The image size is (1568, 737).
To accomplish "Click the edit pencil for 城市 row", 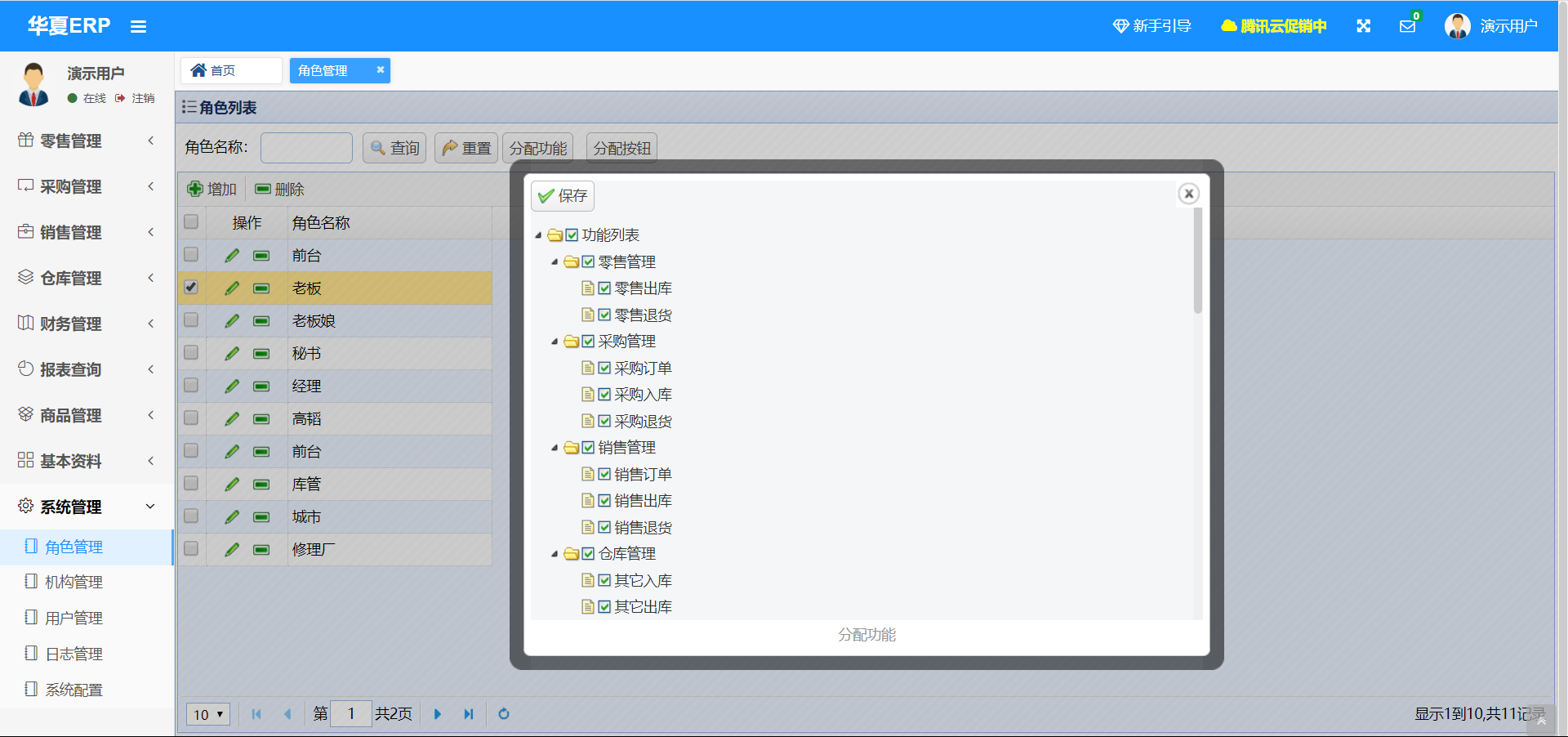I will pyautogui.click(x=232, y=516).
